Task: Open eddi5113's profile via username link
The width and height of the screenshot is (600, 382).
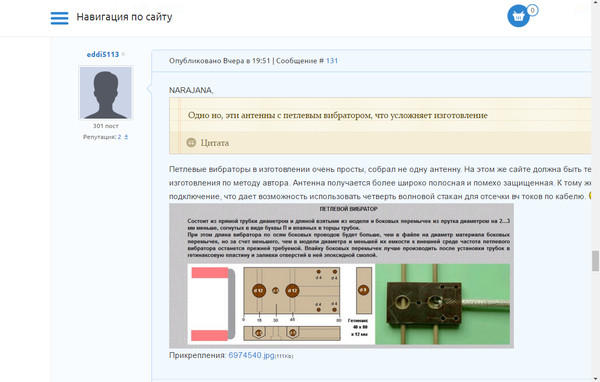Action: coord(103,54)
